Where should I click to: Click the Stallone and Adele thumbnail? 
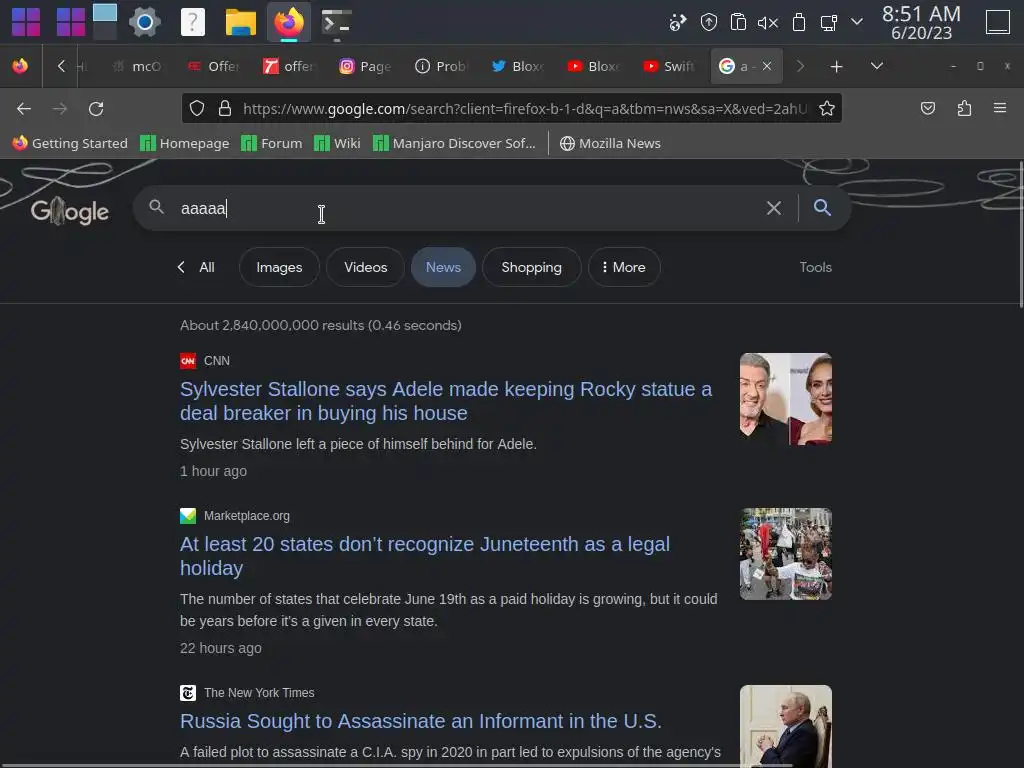(x=786, y=399)
